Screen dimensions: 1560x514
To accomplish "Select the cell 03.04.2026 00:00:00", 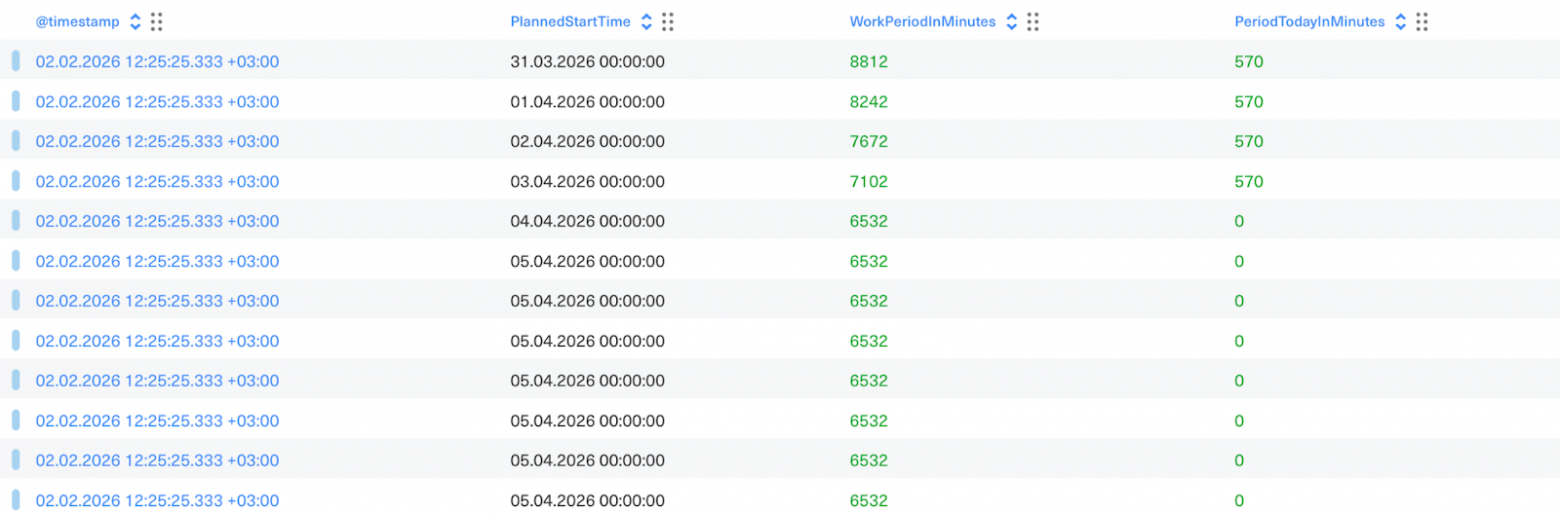I will pos(587,182).
